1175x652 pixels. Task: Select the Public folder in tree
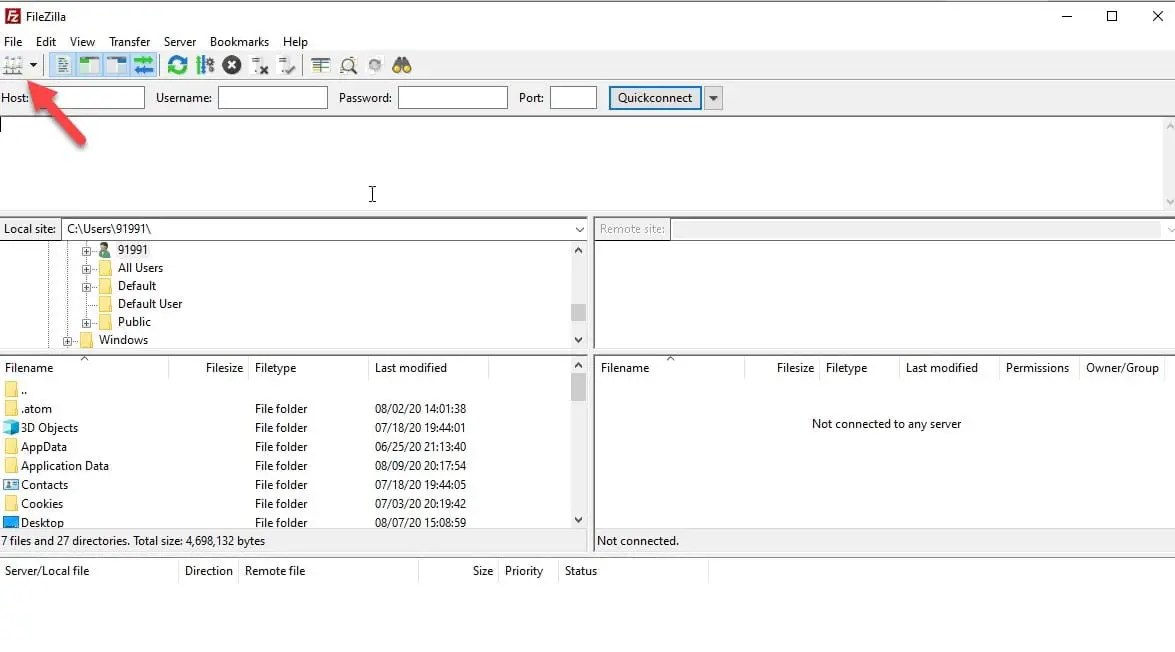click(x=134, y=322)
